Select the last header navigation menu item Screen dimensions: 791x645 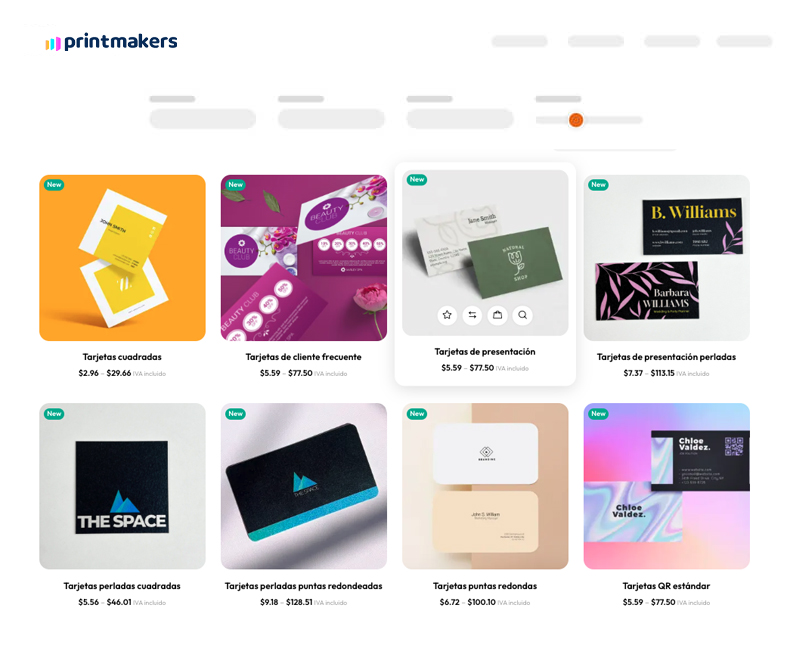745,41
